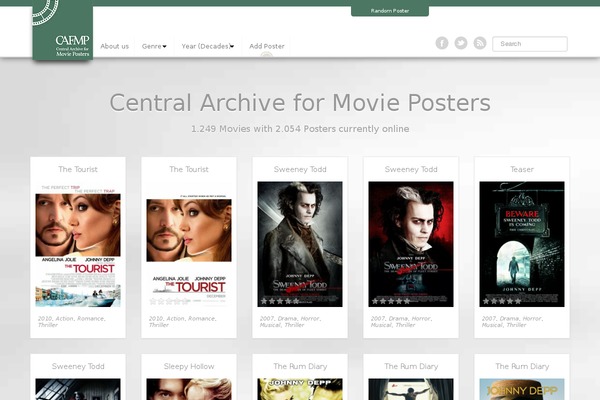Screen dimensions: 600x400
Task: Open gray Sweeney Todd poster thumbnail
Action: [300, 244]
